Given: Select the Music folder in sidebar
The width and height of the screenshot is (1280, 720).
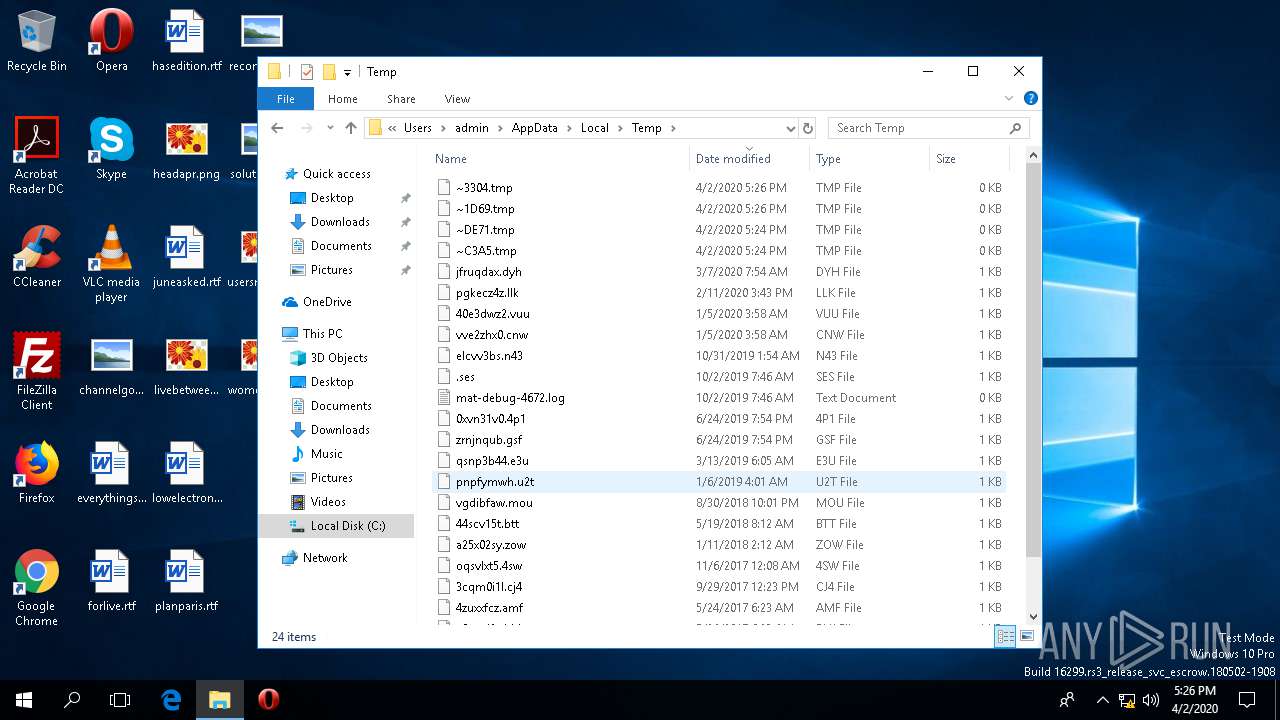Looking at the screenshot, I should tap(326, 454).
